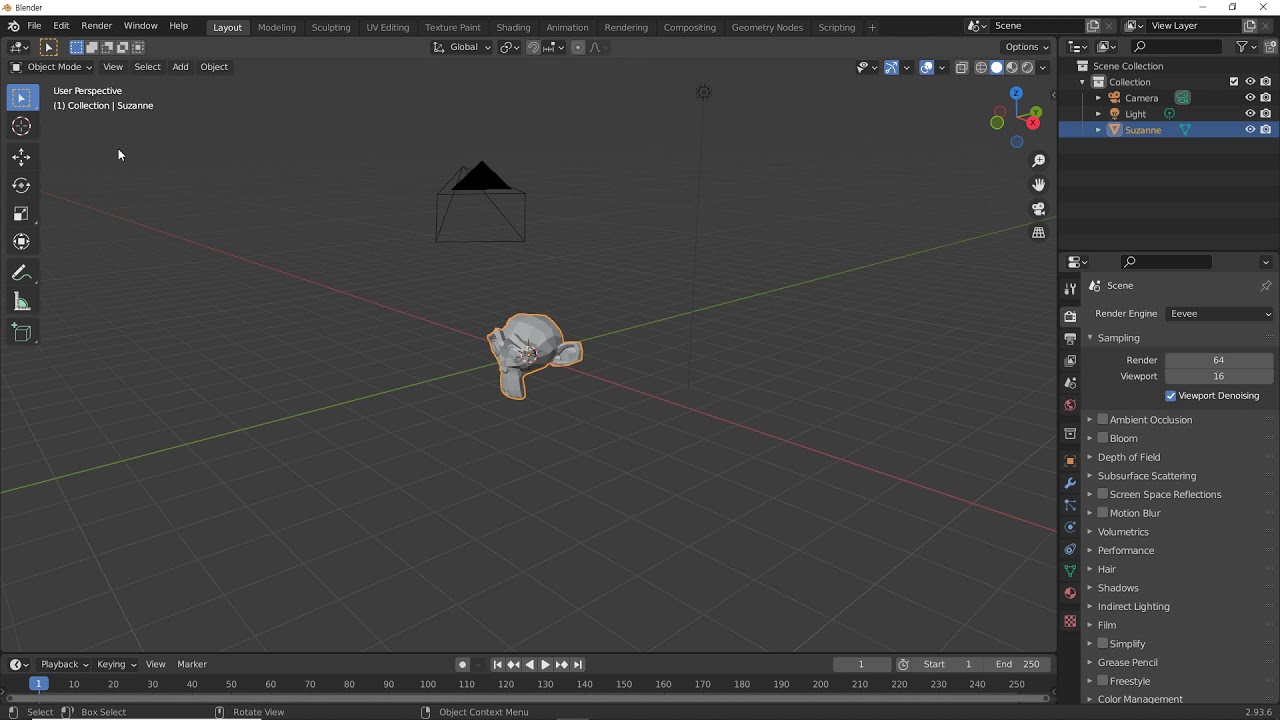Click the viewport zoom magnifier gizmo

click(x=1038, y=160)
